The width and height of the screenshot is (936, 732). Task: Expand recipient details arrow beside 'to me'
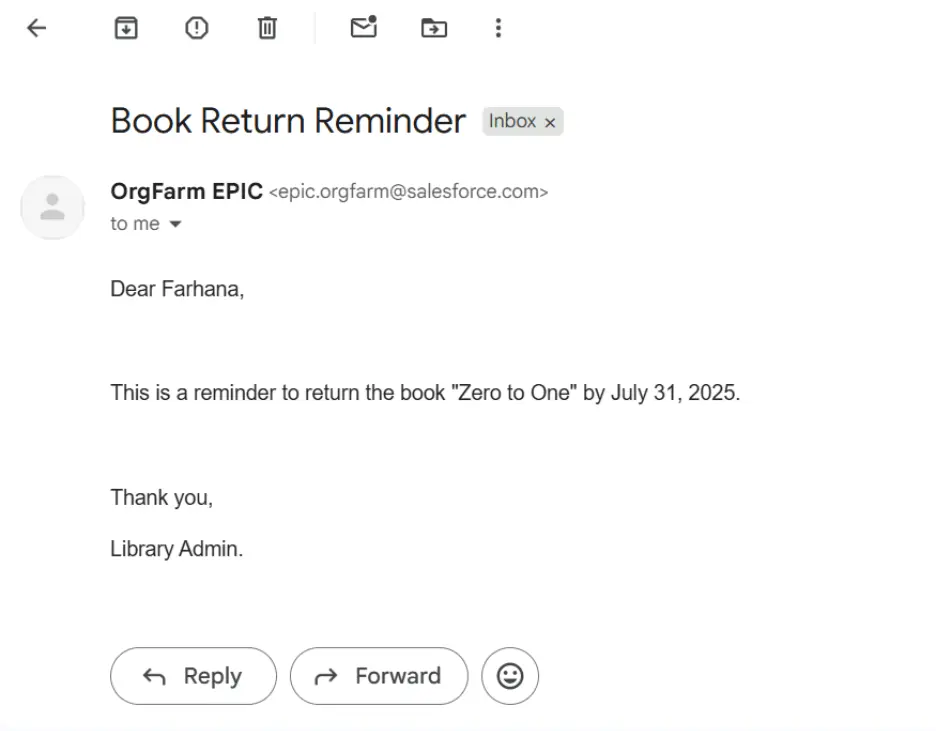click(x=176, y=224)
